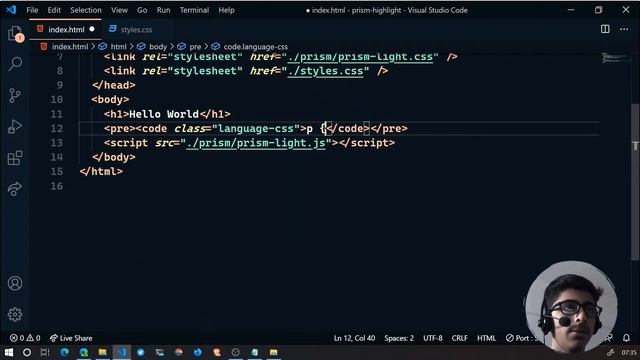Split the editor to the right

[x=605, y=29]
